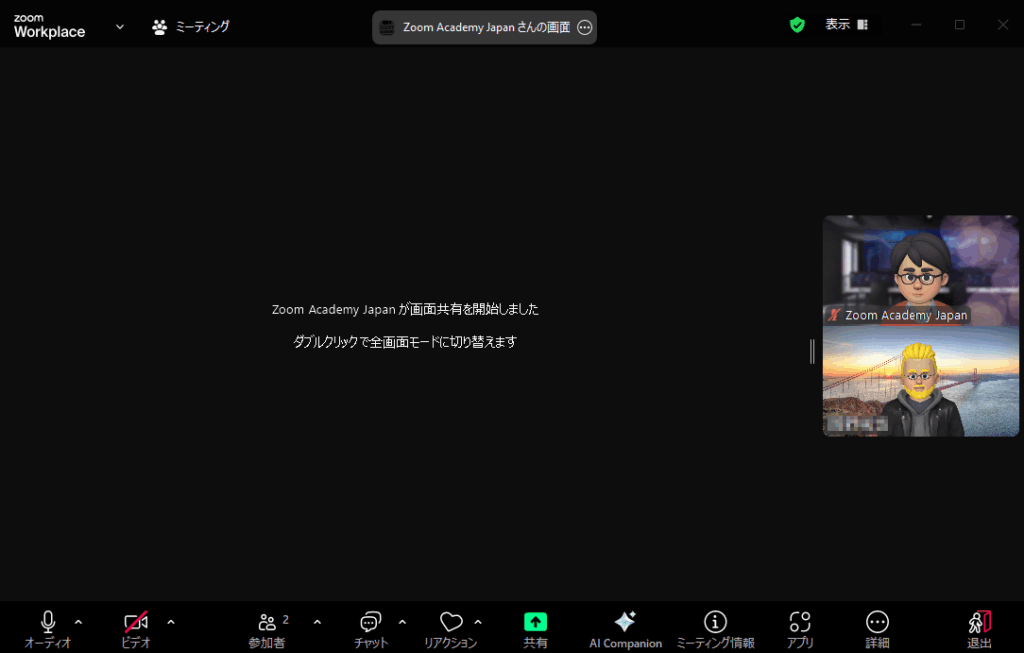Click the shared screen icon in top pill

387,27
